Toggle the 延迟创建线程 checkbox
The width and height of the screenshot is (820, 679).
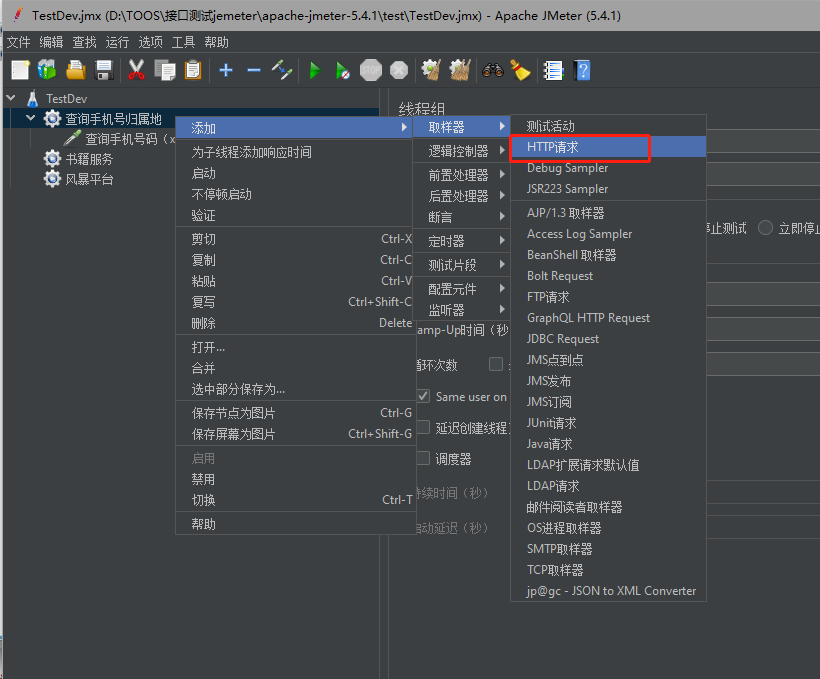click(423, 427)
